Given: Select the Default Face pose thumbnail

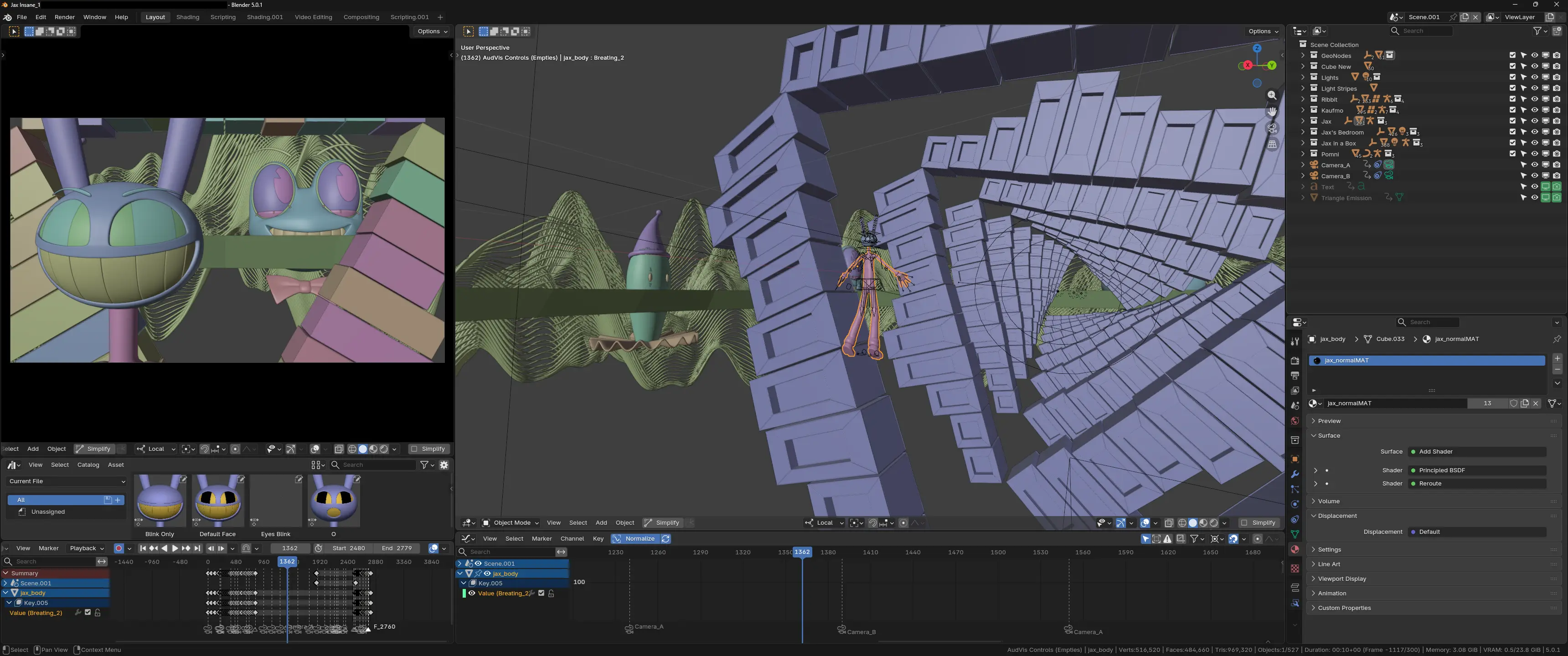Looking at the screenshot, I should (217, 501).
